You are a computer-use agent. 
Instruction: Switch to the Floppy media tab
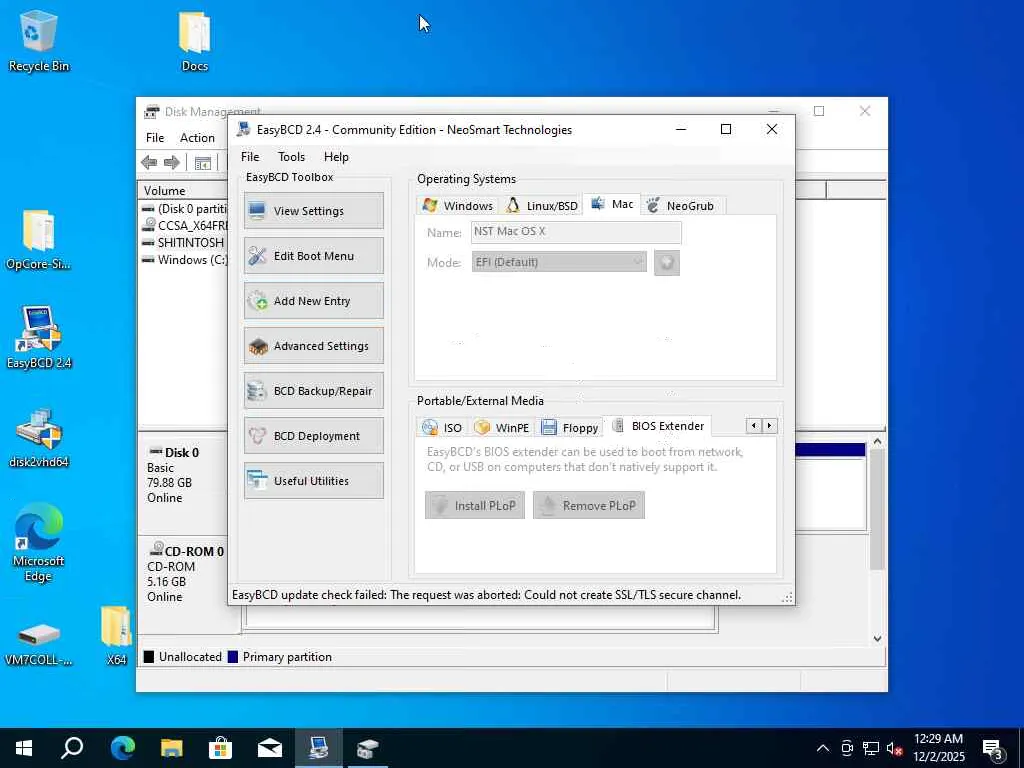click(x=569, y=427)
